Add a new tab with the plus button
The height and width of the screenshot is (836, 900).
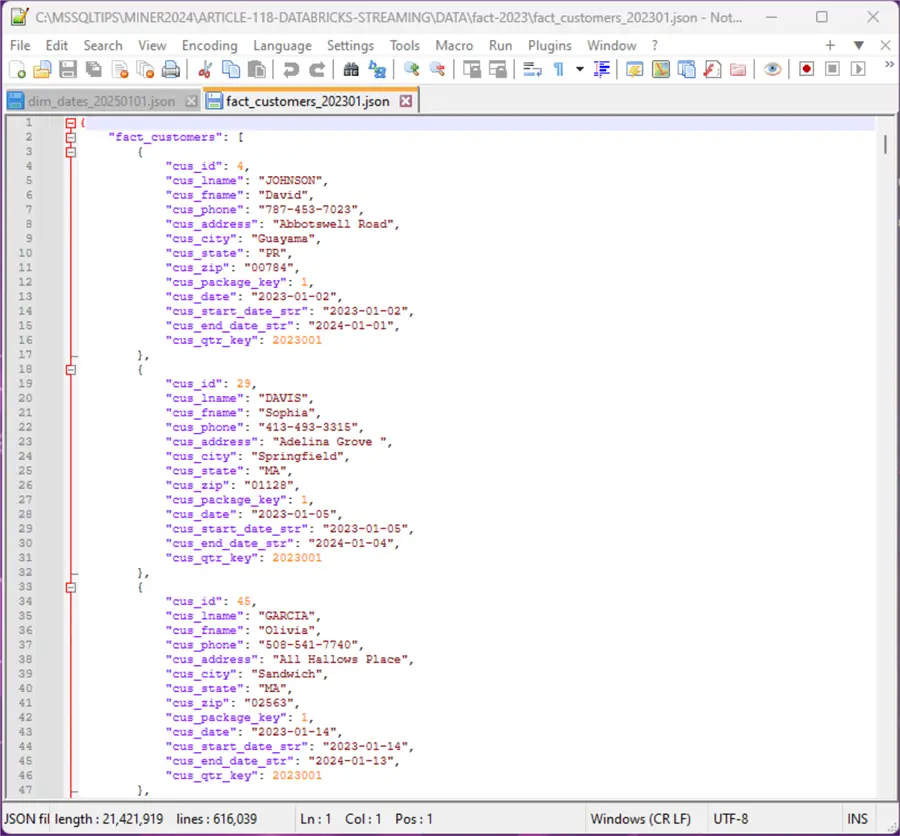(x=830, y=45)
